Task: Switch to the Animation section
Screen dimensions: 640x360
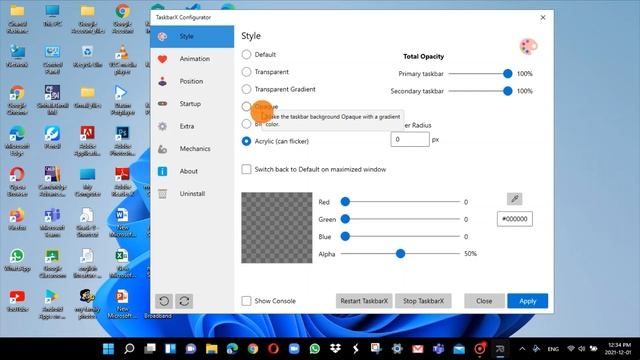Action: click(x=192, y=59)
